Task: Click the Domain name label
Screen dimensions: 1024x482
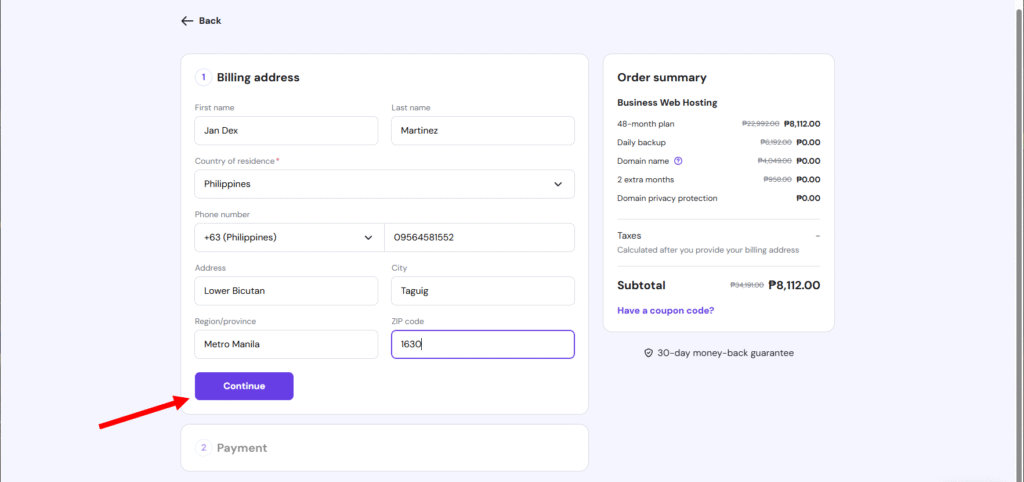Action: click(643, 161)
